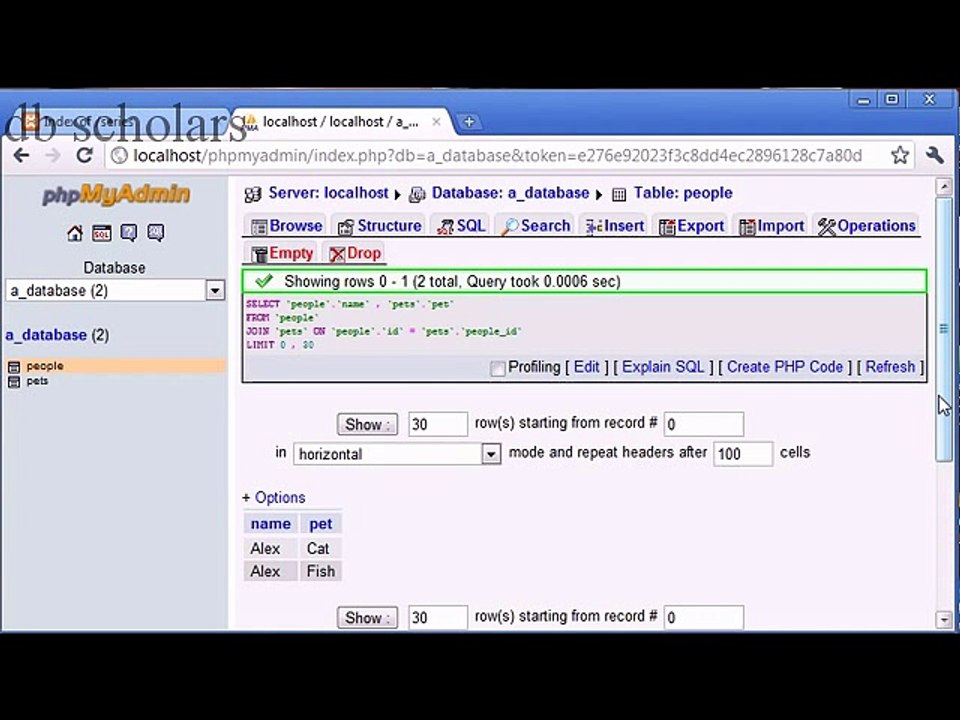Click the Refresh query link

tap(890, 367)
